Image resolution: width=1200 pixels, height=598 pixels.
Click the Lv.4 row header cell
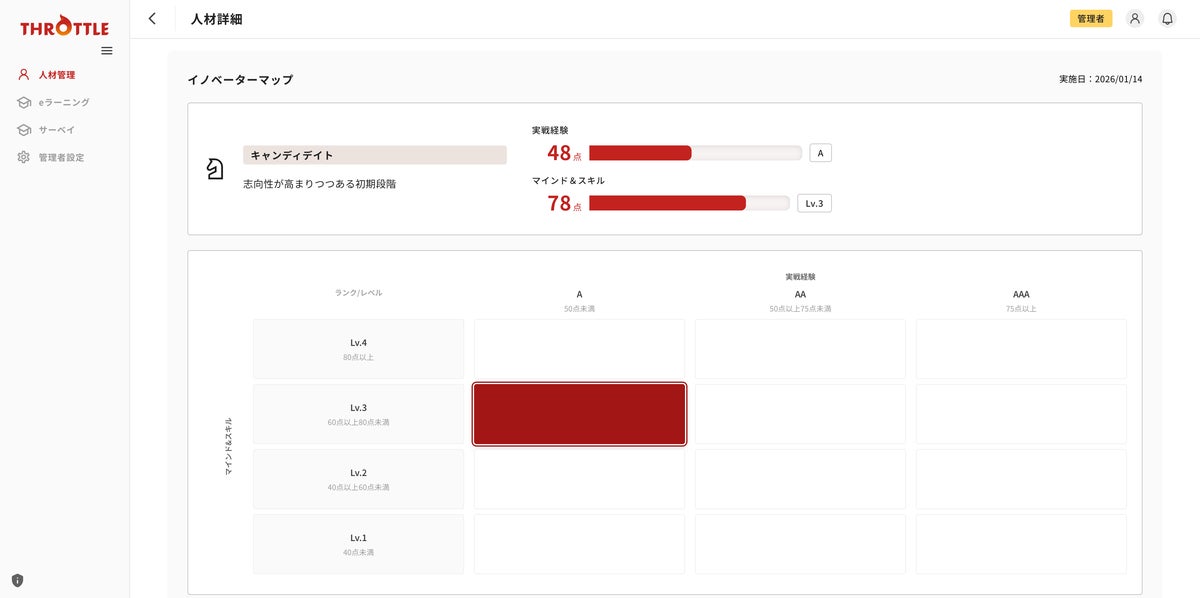coord(358,349)
